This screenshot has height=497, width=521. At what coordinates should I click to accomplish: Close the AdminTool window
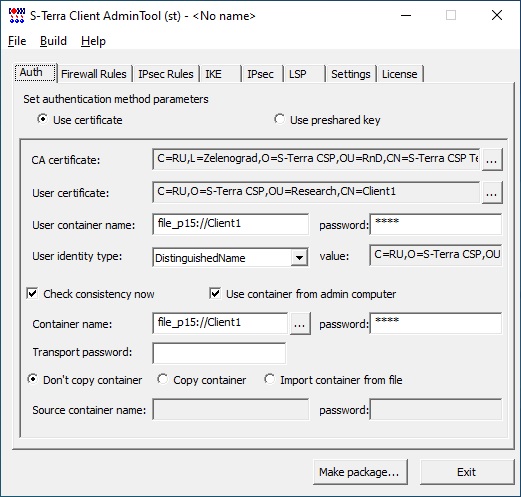[x=497, y=15]
